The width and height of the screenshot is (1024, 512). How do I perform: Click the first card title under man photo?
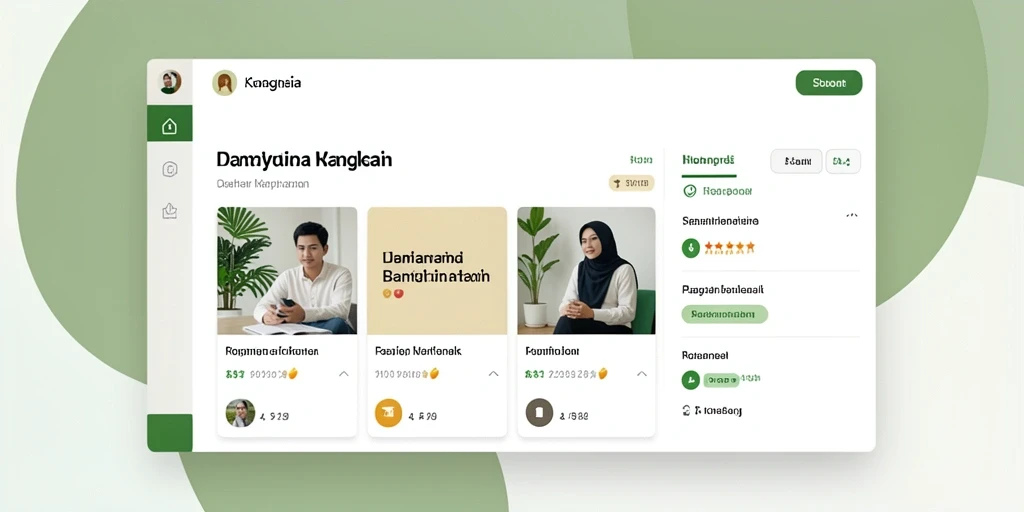[272, 351]
